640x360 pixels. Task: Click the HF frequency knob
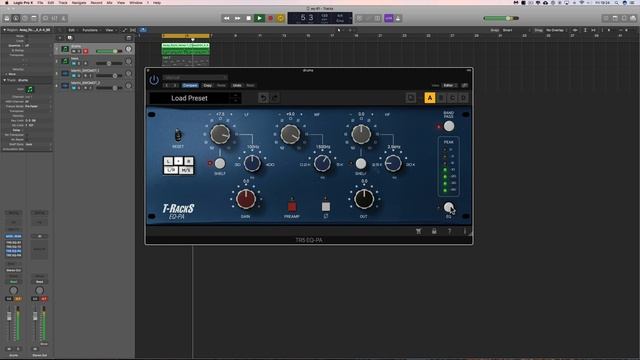tap(393, 163)
